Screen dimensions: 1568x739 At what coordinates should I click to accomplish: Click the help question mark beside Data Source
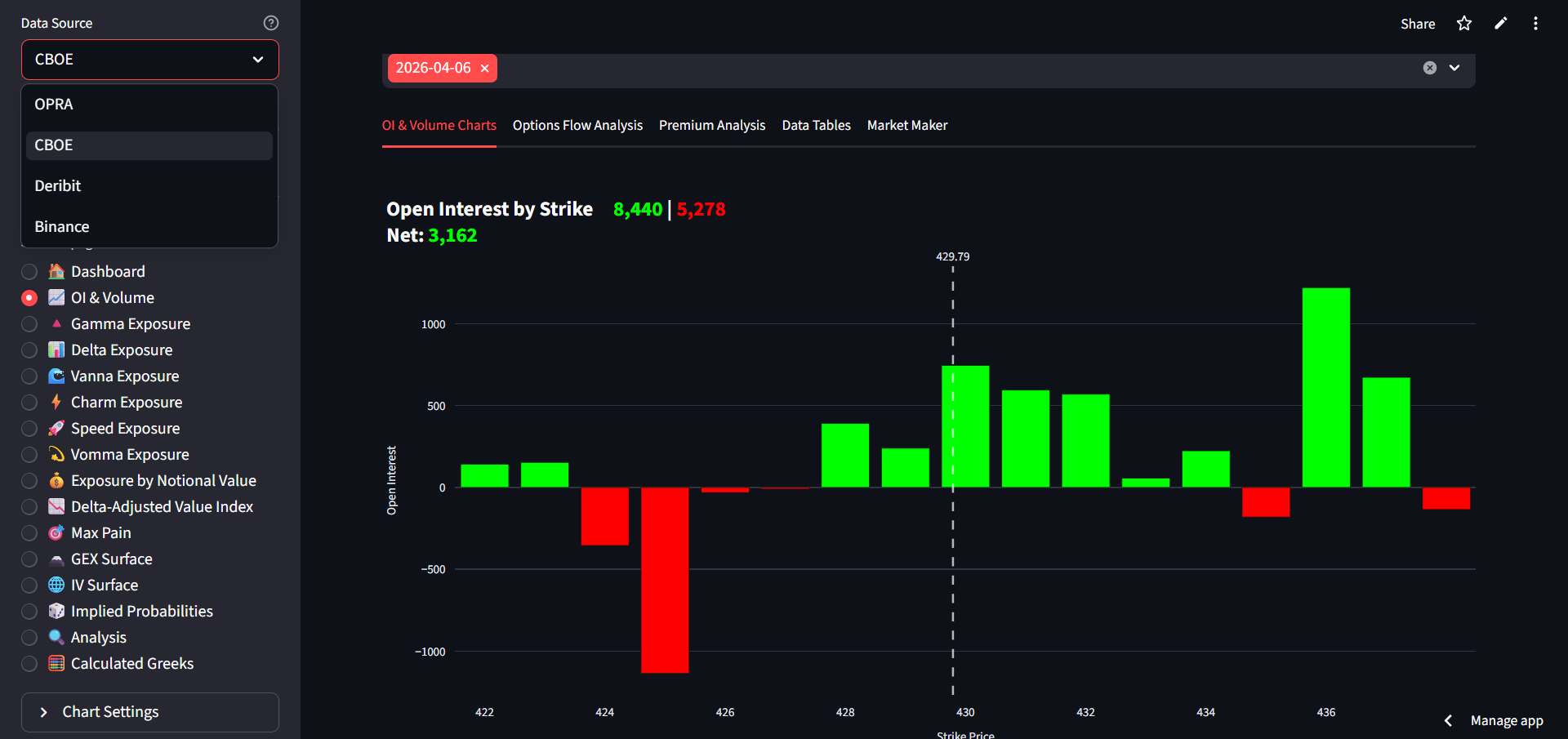pyautogui.click(x=270, y=22)
